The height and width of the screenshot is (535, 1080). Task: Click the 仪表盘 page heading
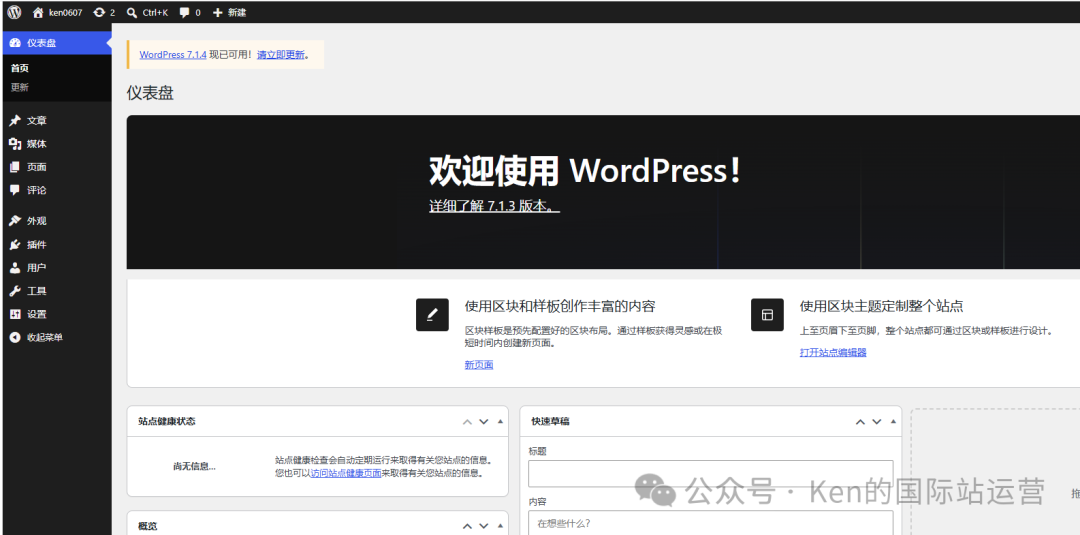pos(150,93)
